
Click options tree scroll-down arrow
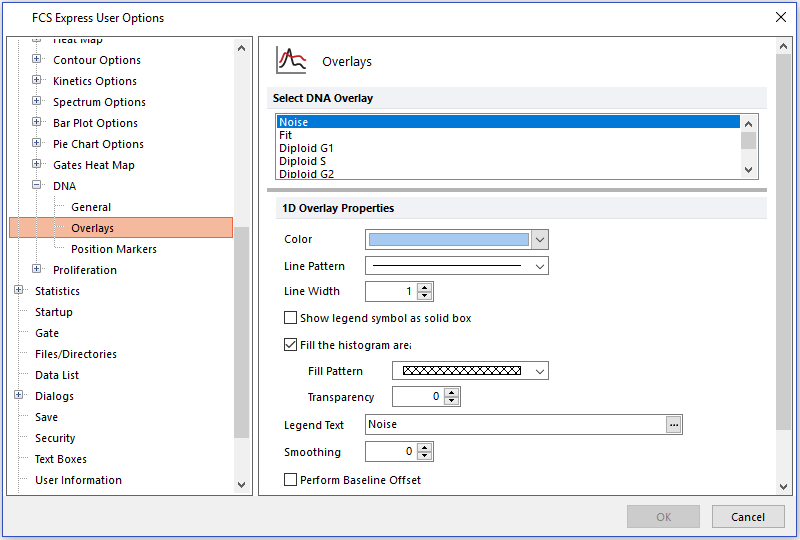[x=241, y=485]
